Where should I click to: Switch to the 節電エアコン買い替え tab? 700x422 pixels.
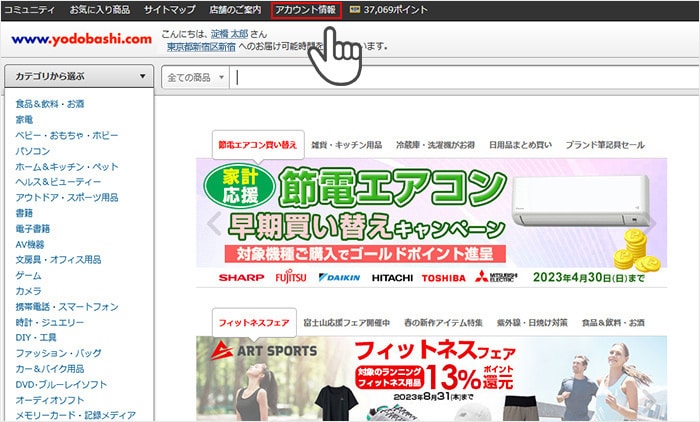258,145
